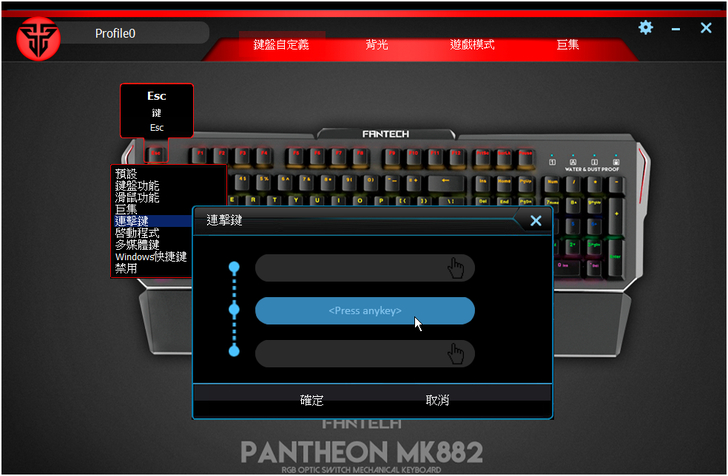The image size is (728, 476).
Task: Choose 鍵盤功能 in the key menu
Action: click(x=137, y=186)
